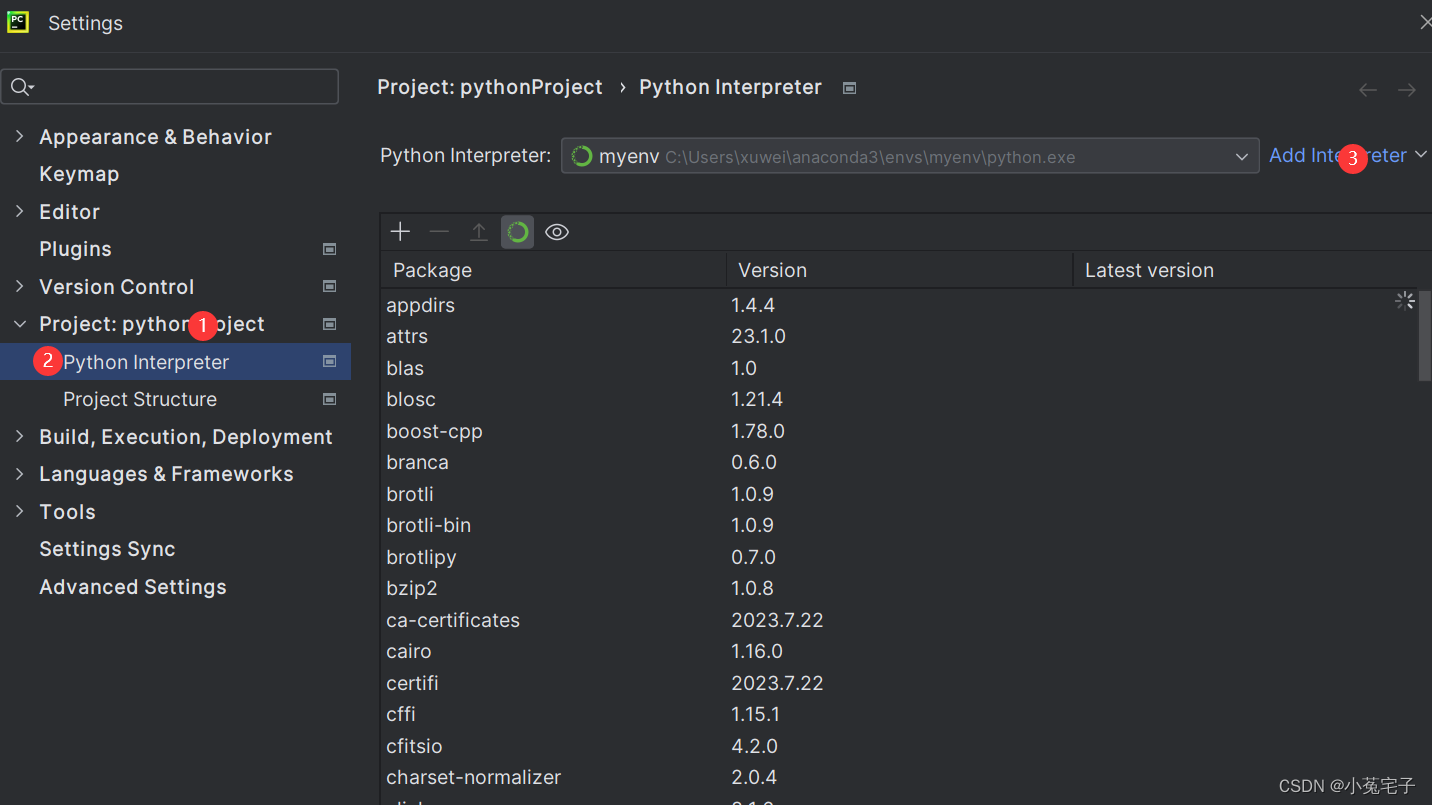This screenshot has width=1432, height=805.
Task: Select the appdirs package row
Action: [x=900, y=305]
